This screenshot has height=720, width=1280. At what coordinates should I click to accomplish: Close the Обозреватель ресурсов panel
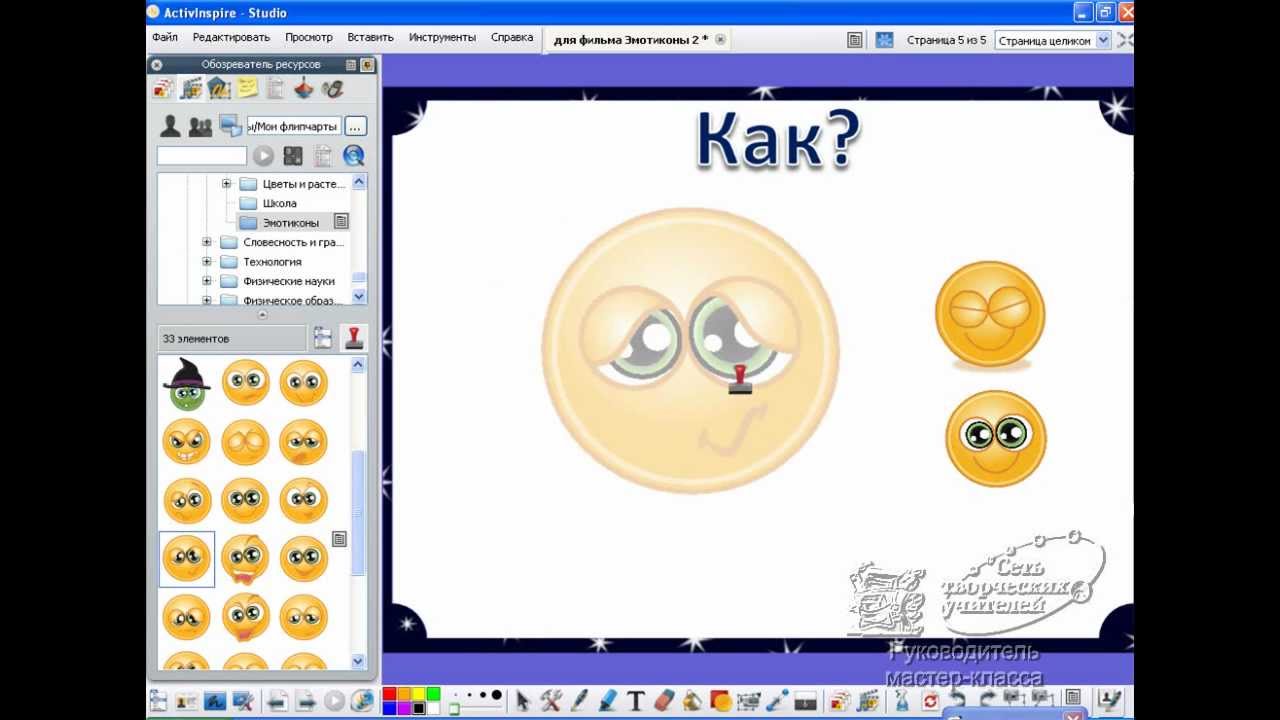[156, 64]
